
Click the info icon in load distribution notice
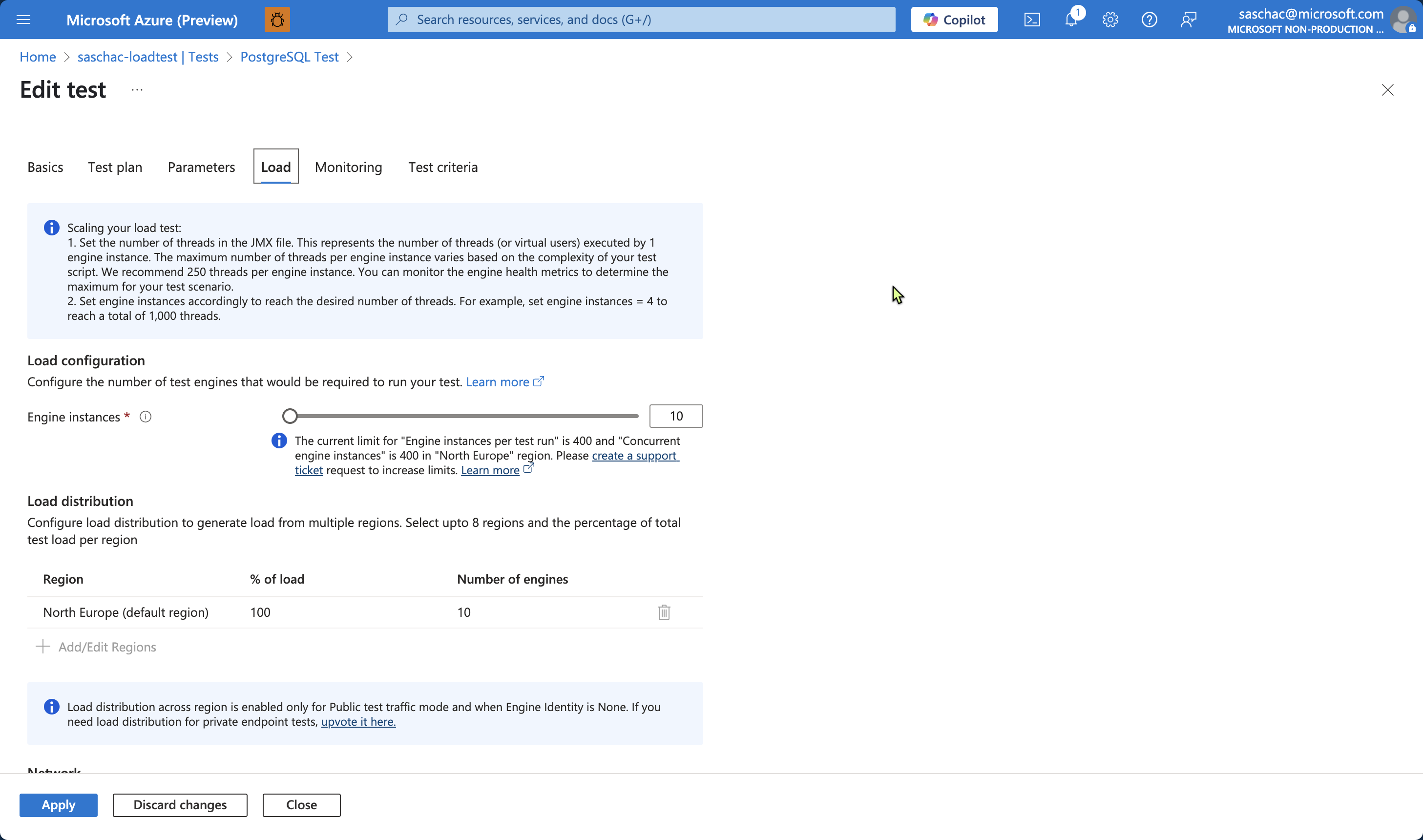[x=51, y=706]
